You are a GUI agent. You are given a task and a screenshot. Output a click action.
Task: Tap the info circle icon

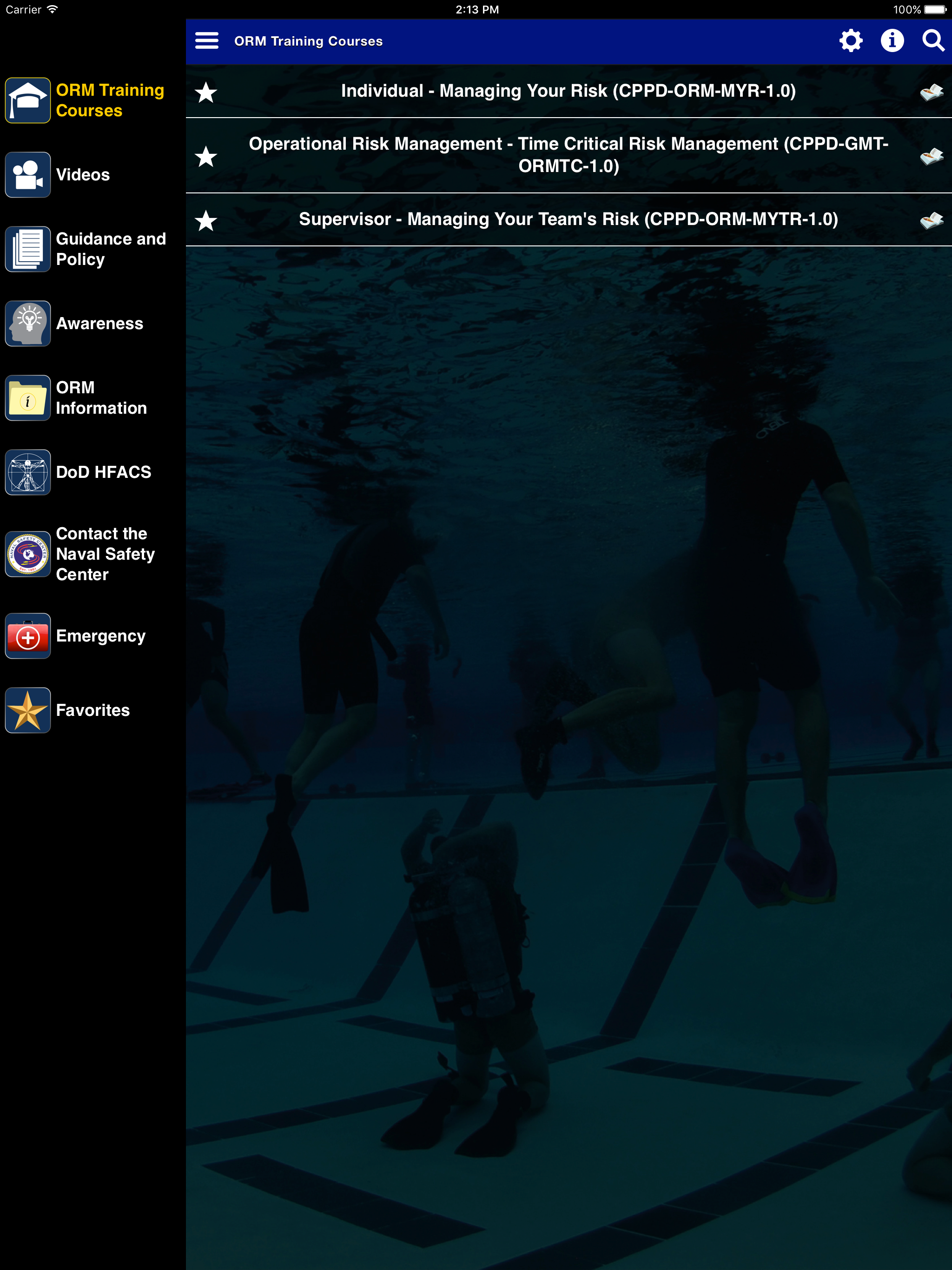(892, 41)
